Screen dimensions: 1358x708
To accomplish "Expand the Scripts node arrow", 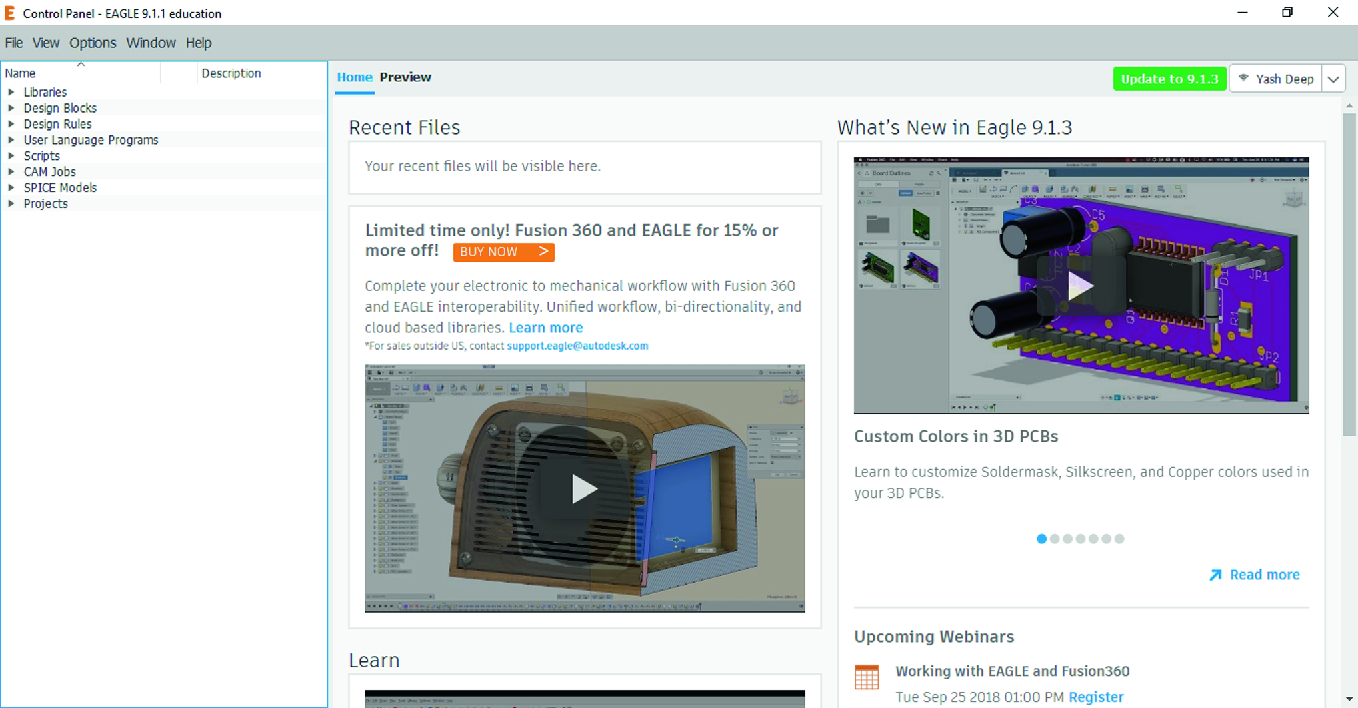I will [x=11, y=156].
